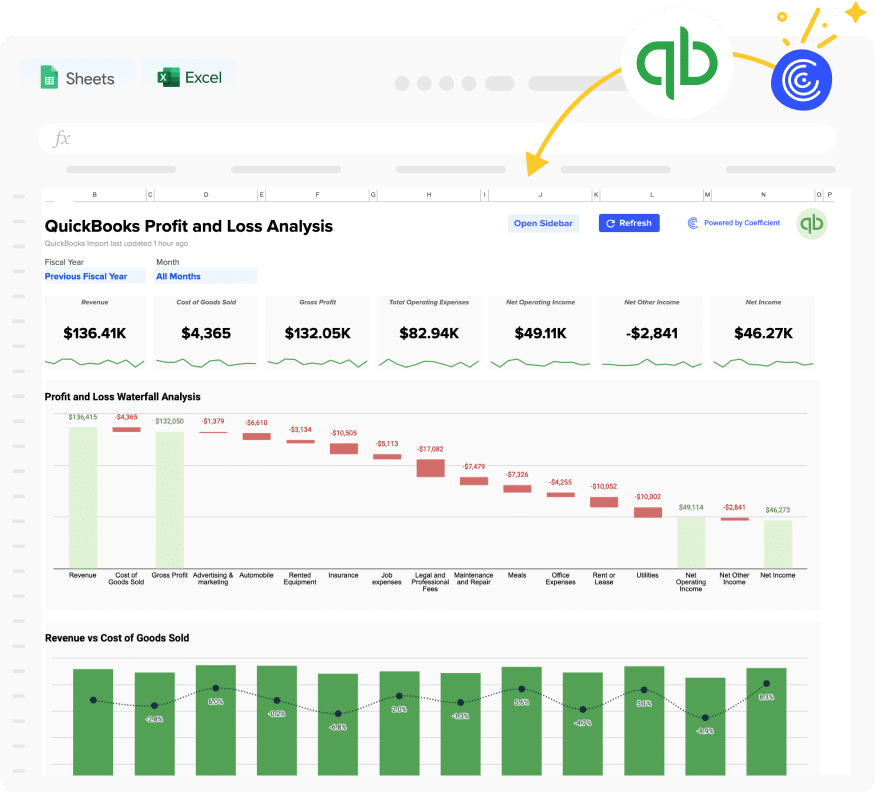Click the Google Sheets icon
Viewport: 875px width, 793px height.
49,77
